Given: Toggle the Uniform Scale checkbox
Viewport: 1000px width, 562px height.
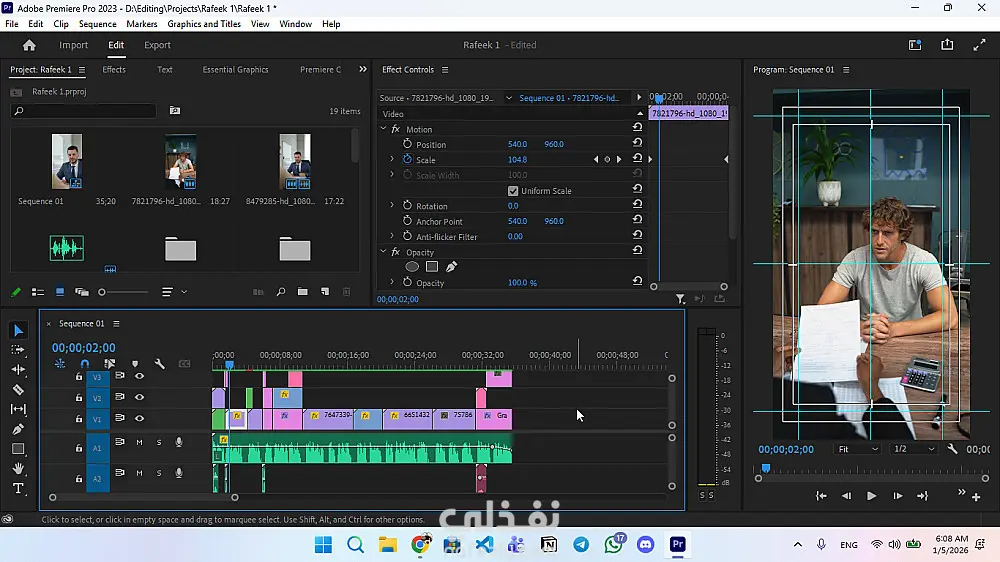Looking at the screenshot, I should point(513,191).
